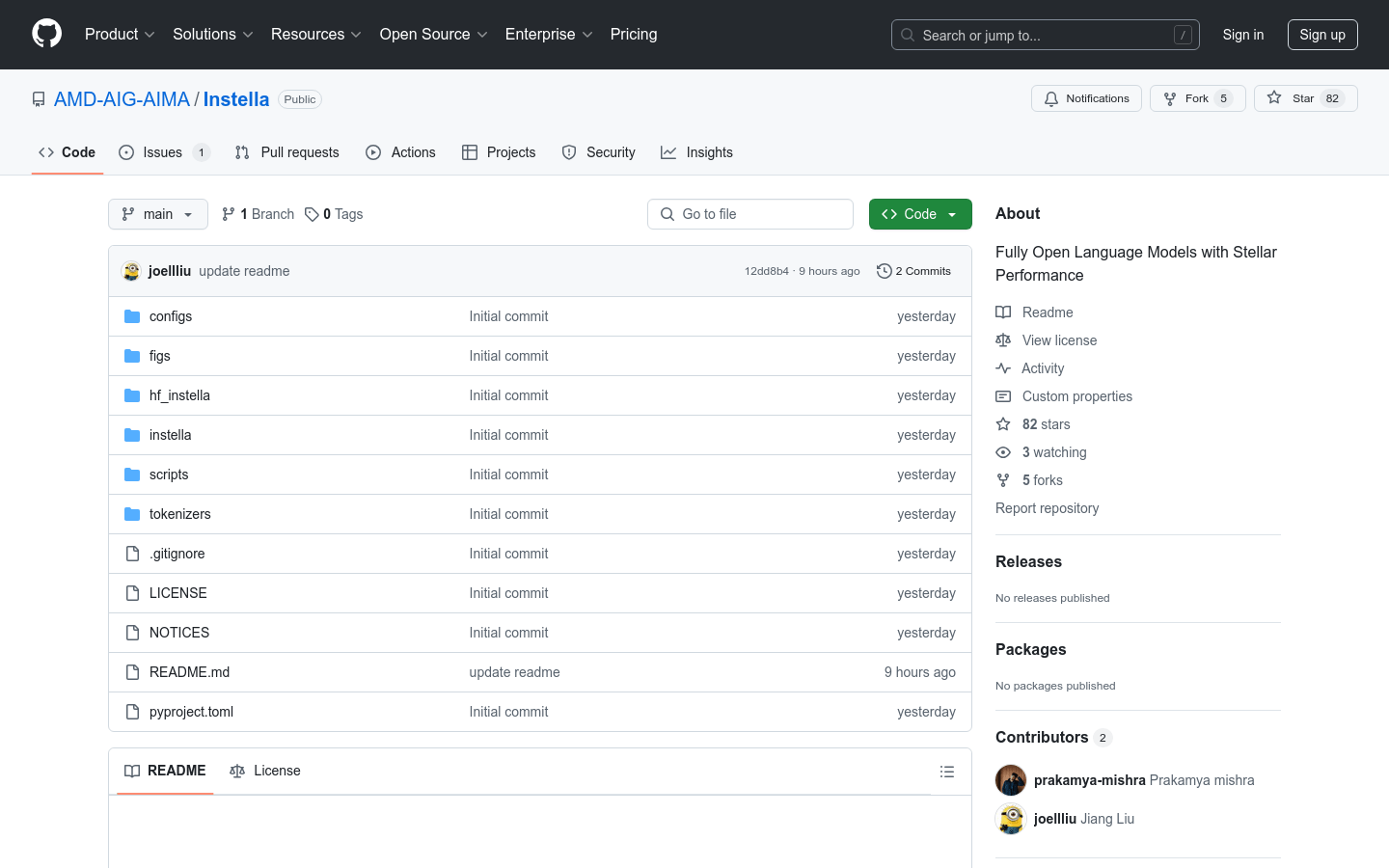Open the AMD-AIG-AIMA organization link
This screenshot has height=868, width=1389.
pyautogui.click(x=122, y=99)
